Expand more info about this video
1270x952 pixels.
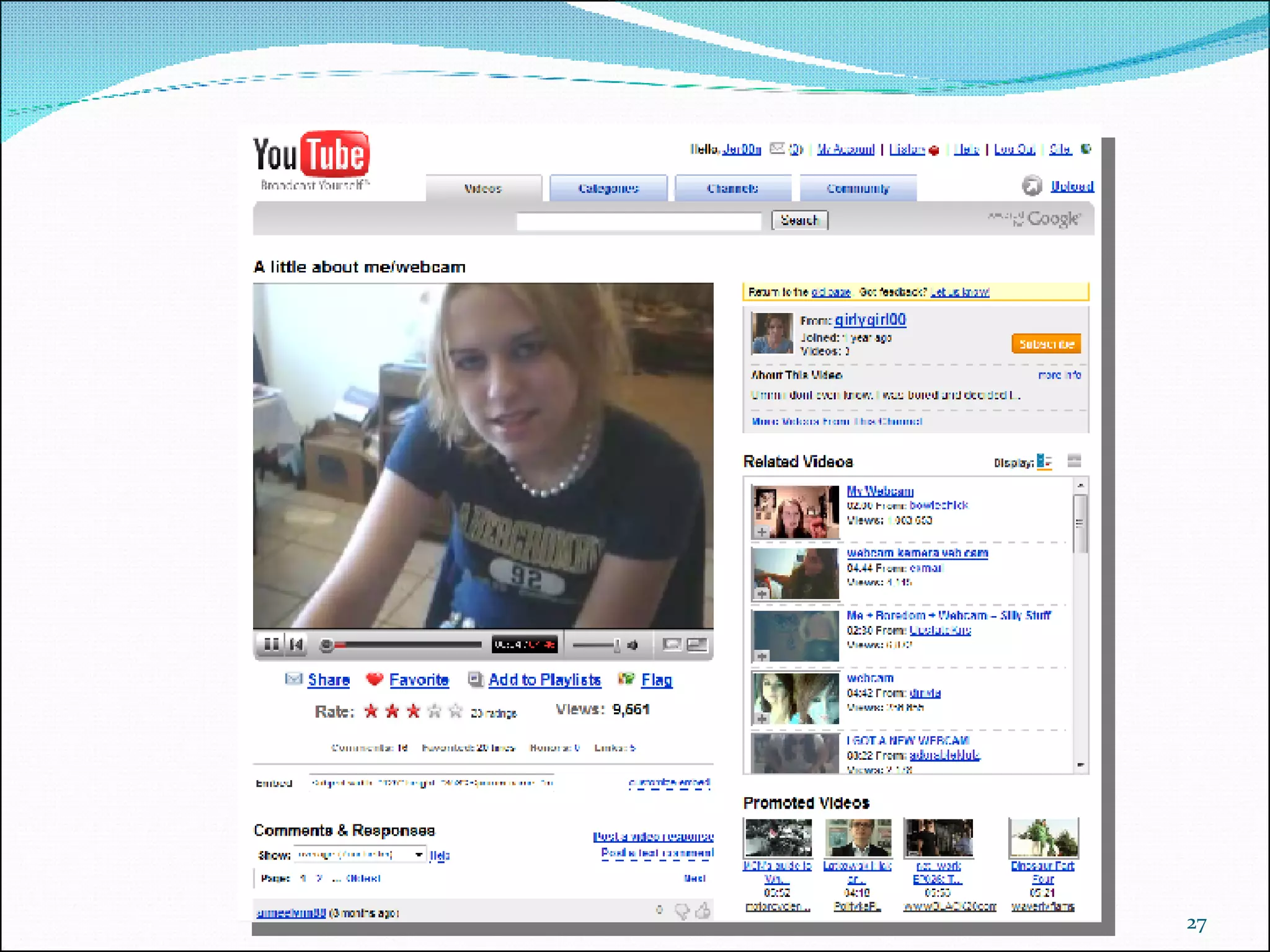1059,375
